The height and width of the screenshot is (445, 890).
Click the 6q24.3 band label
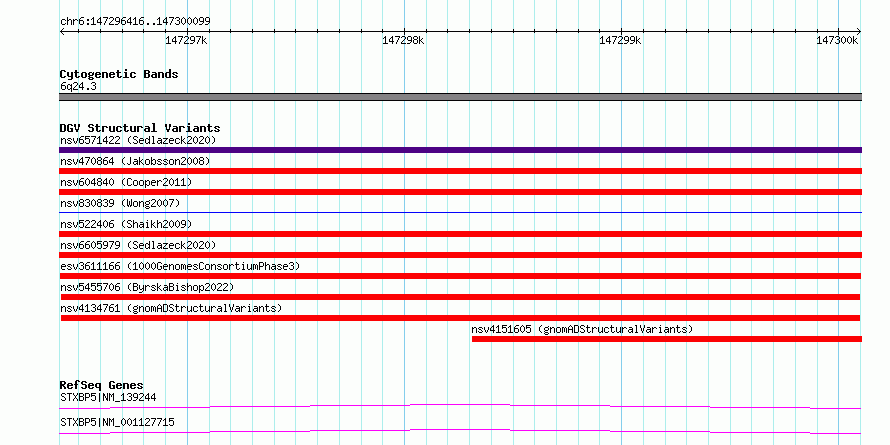coord(78,86)
